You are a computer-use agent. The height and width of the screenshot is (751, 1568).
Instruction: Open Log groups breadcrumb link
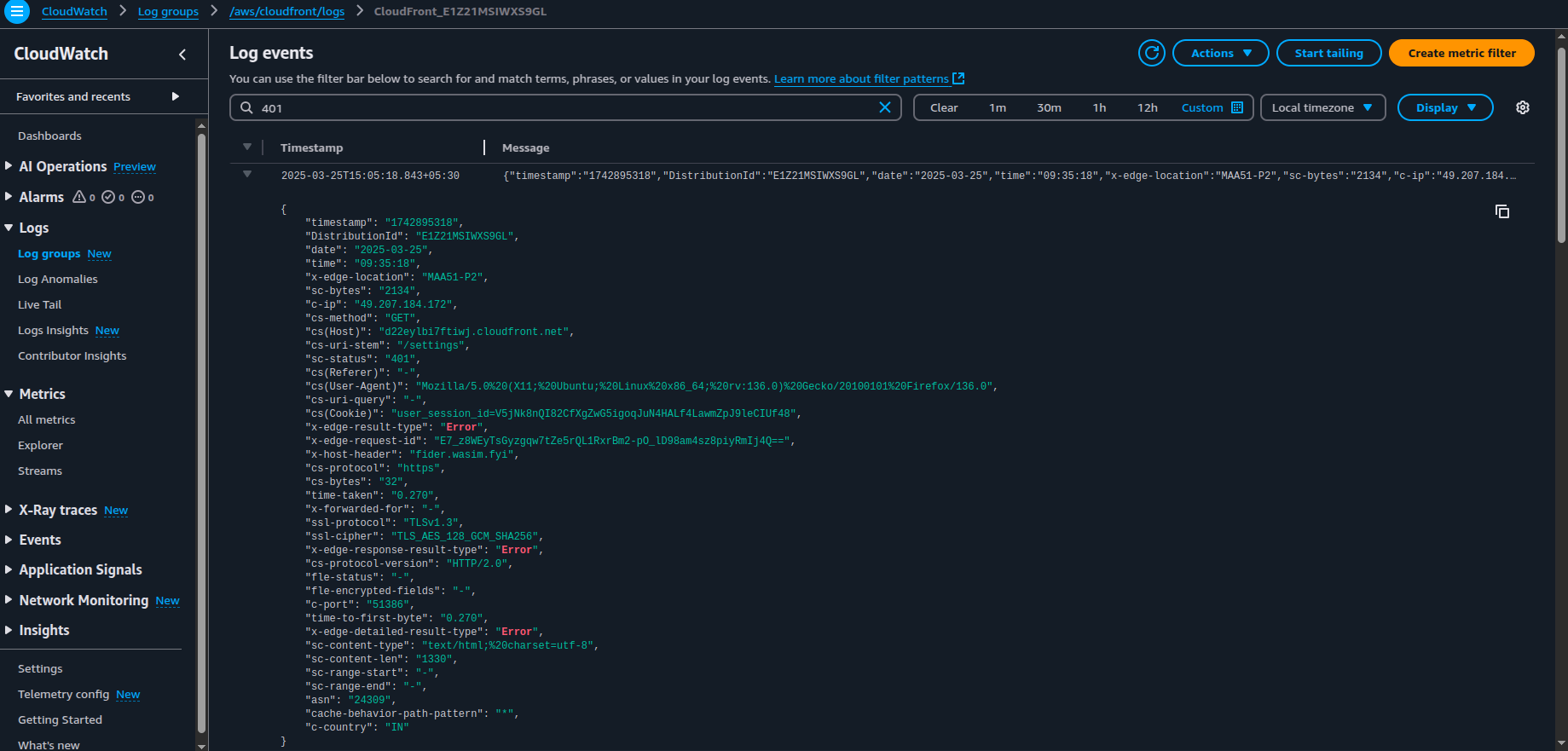168,11
